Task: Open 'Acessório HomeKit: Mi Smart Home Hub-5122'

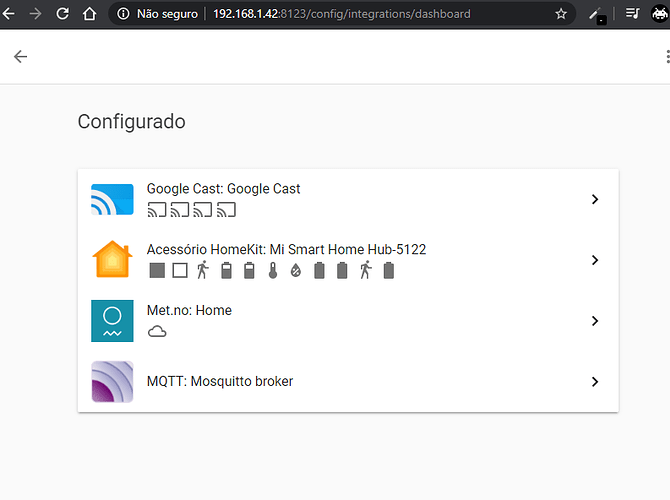Action: point(348,260)
